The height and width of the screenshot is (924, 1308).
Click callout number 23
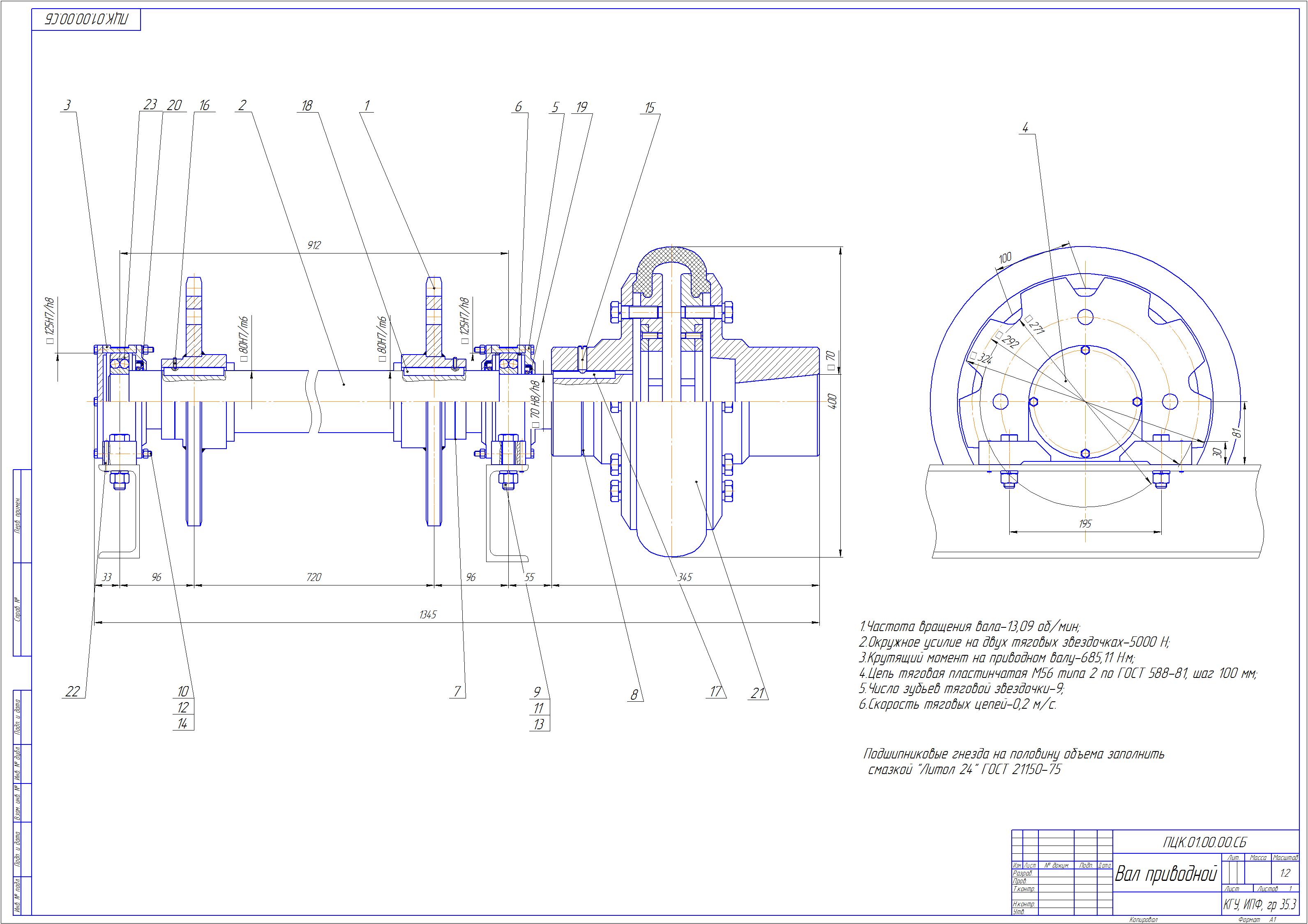point(150,106)
